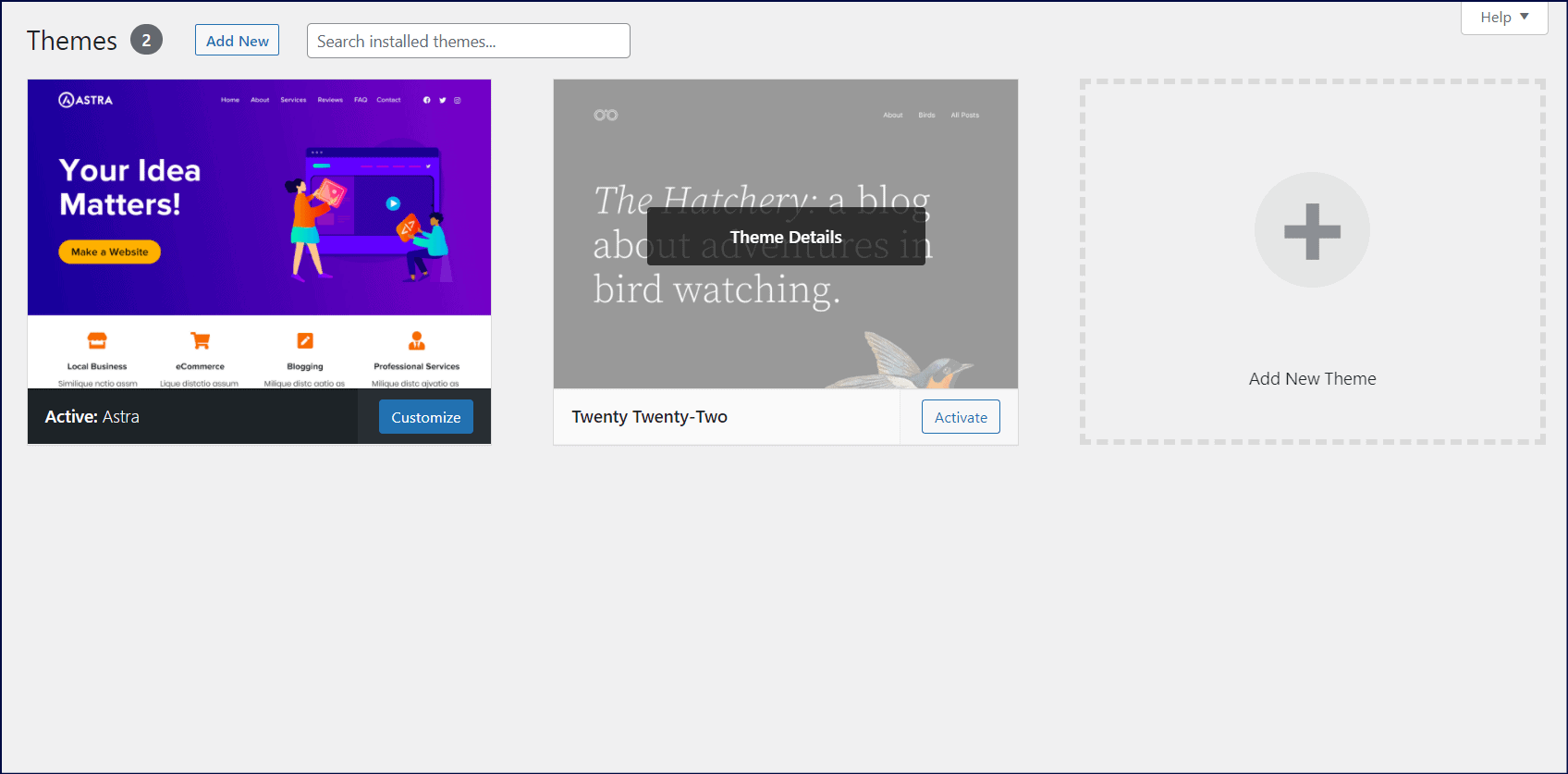Click the play icon in Astra preview

coord(393,203)
